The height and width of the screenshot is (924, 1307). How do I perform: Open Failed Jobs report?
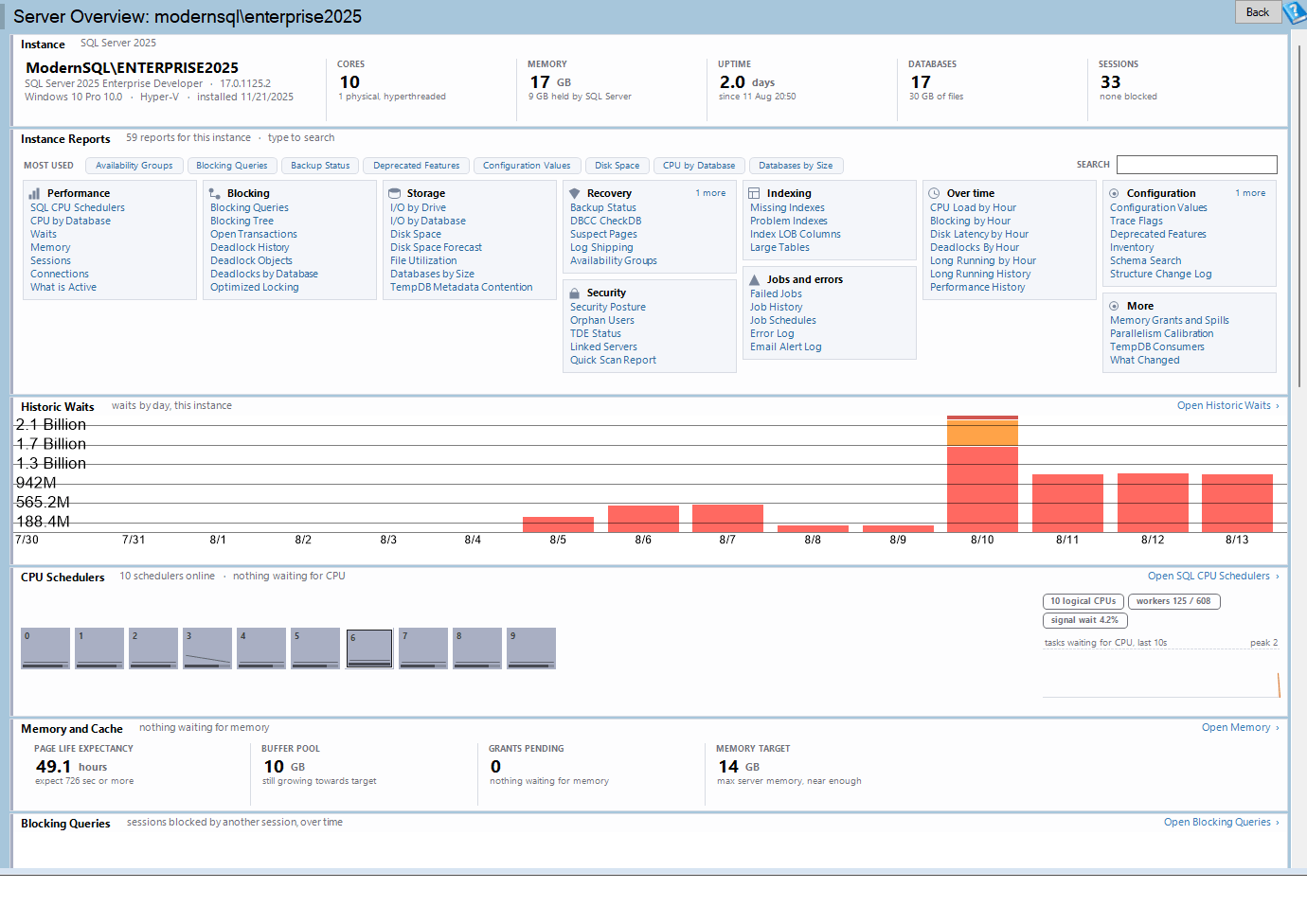(x=776, y=293)
